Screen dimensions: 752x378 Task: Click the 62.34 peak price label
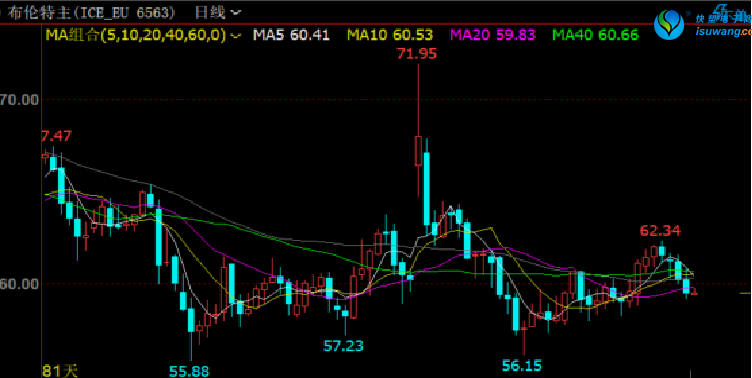(x=660, y=231)
